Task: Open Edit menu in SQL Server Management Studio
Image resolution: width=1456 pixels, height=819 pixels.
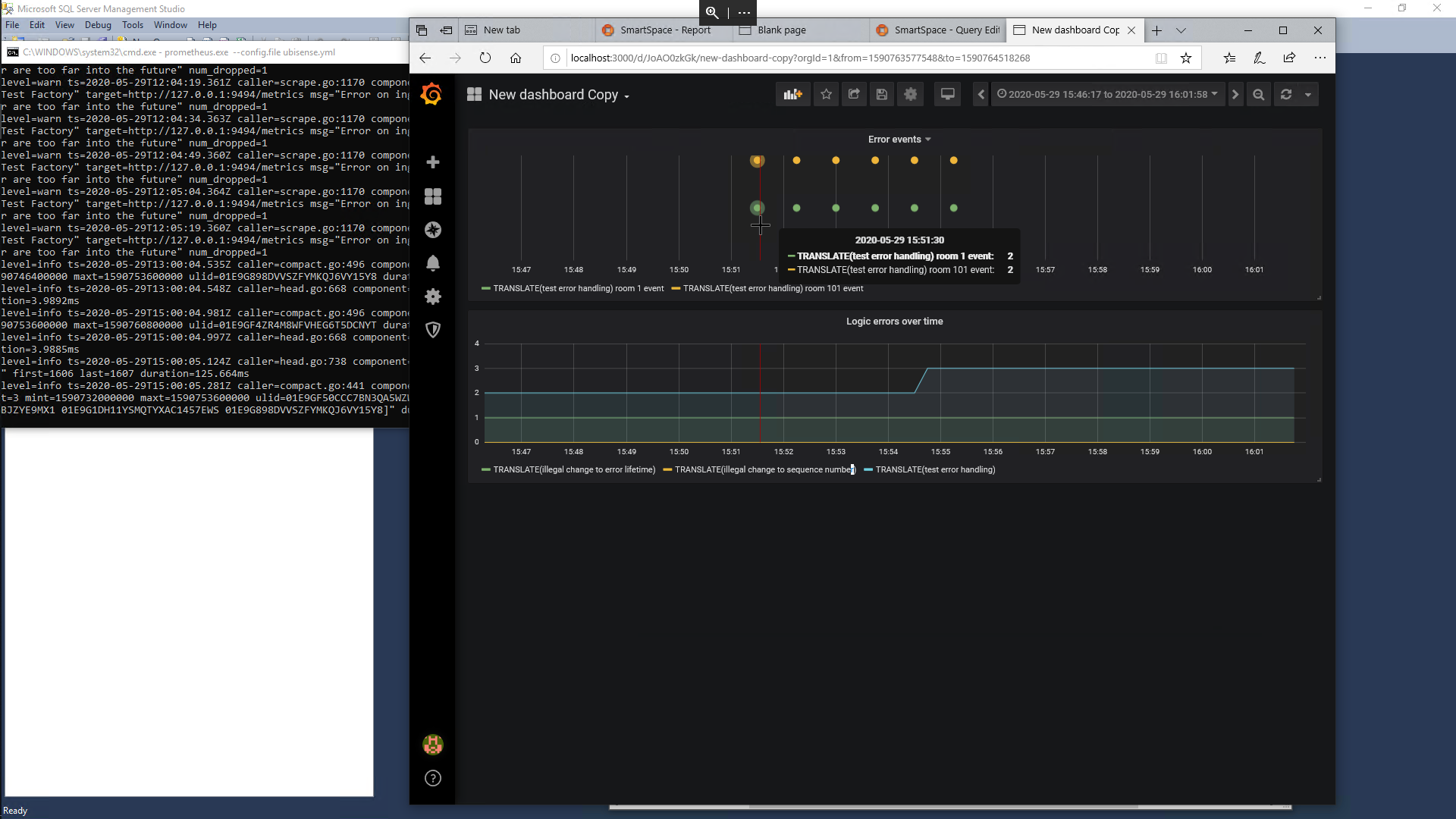Action: [x=37, y=25]
